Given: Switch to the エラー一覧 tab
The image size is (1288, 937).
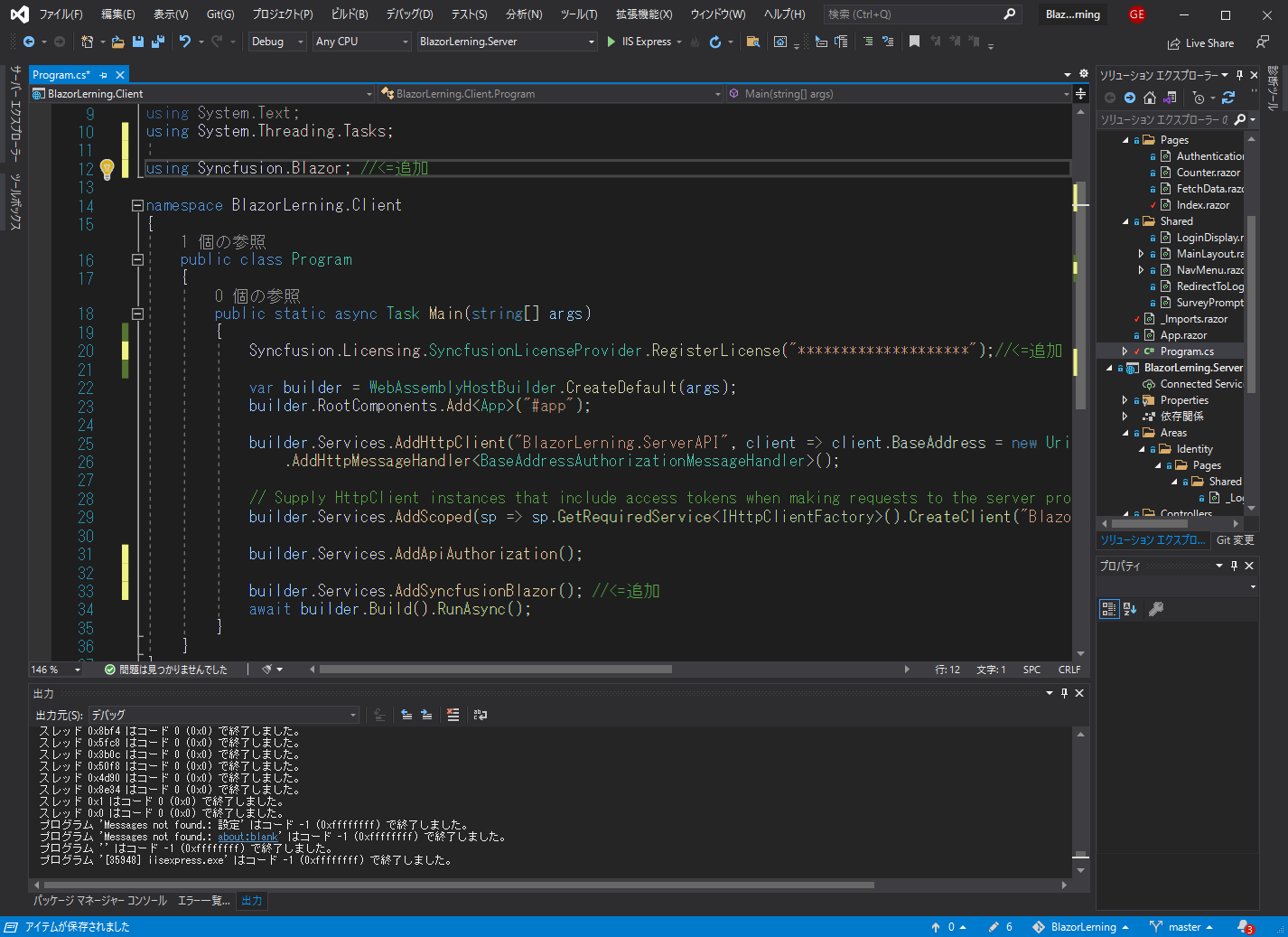Looking at the screenshot, I should click(203, 901).
